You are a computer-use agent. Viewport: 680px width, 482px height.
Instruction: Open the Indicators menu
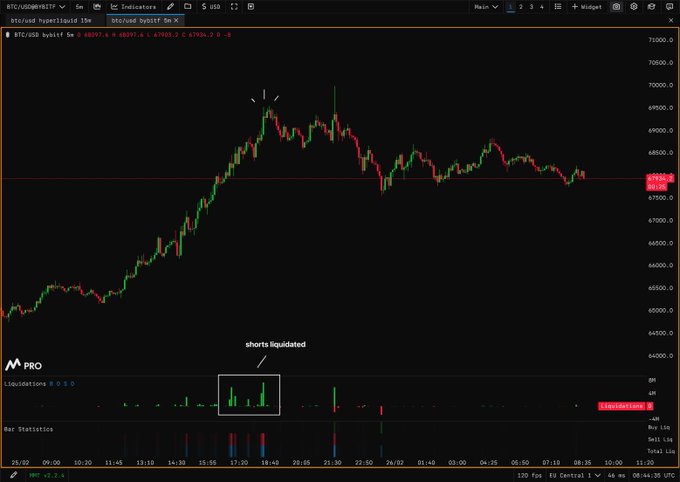tap(133, 7)
